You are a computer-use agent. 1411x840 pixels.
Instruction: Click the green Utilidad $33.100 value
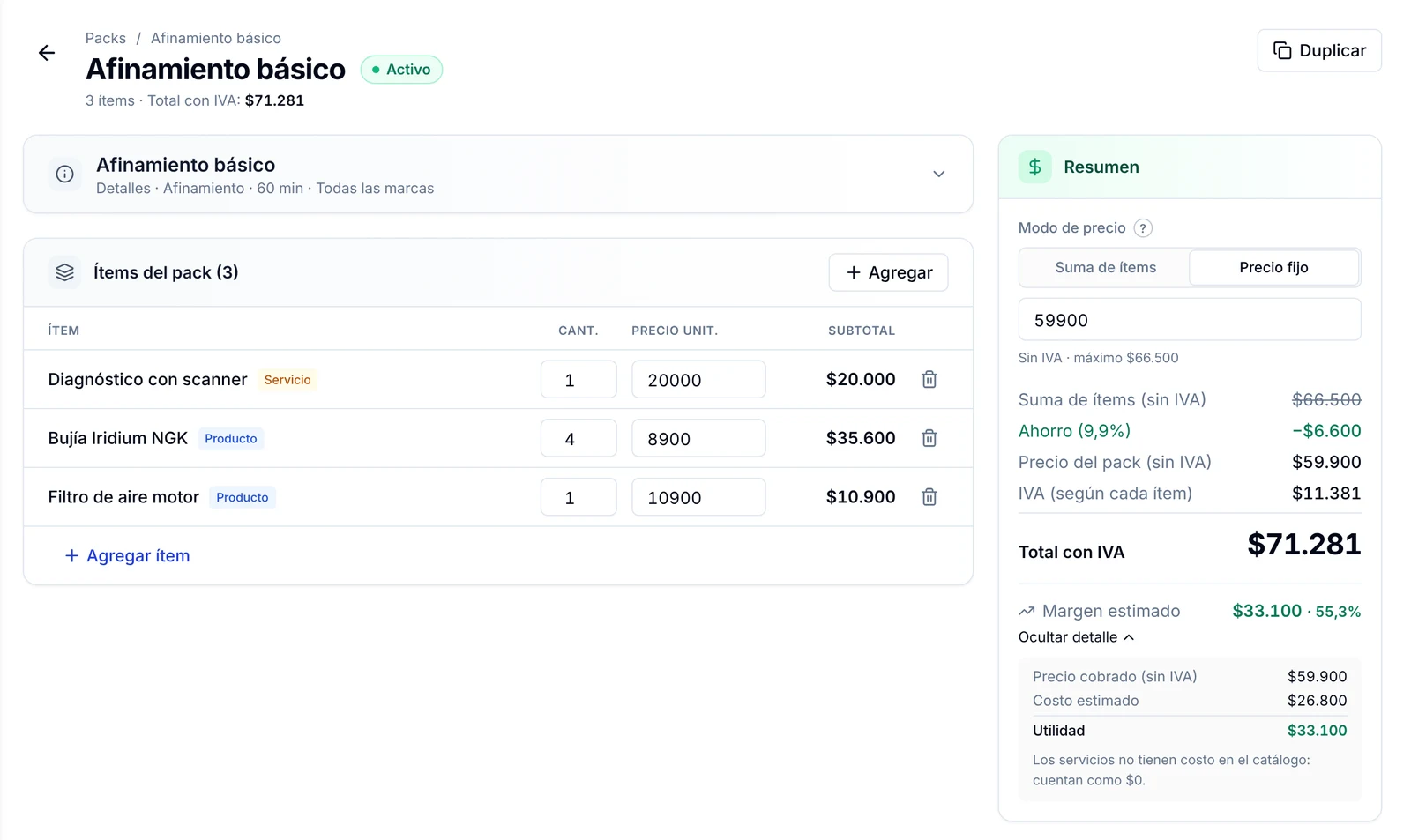click(1317, 731)
